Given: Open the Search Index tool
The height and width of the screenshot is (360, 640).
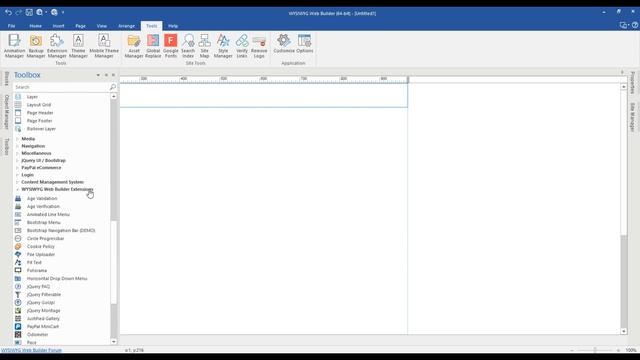Looking at the screenshot, I should pyautogui.click(x=188, y=46).
